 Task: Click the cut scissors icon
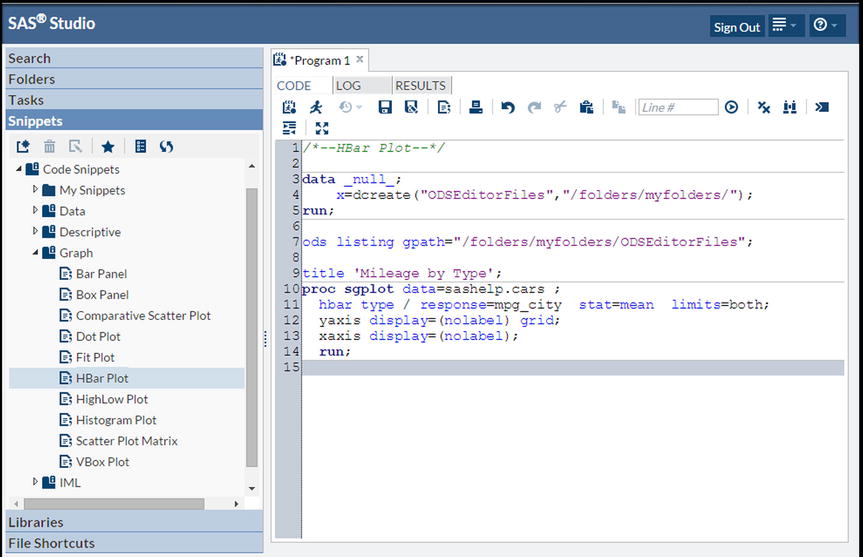[560, 107]
